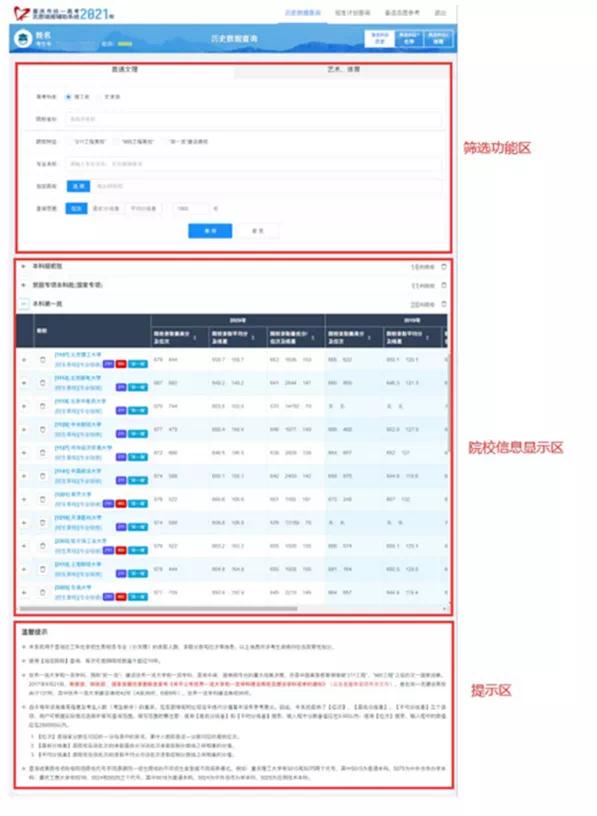Click the clipboard icon on the 本科第一批 row

443,304
